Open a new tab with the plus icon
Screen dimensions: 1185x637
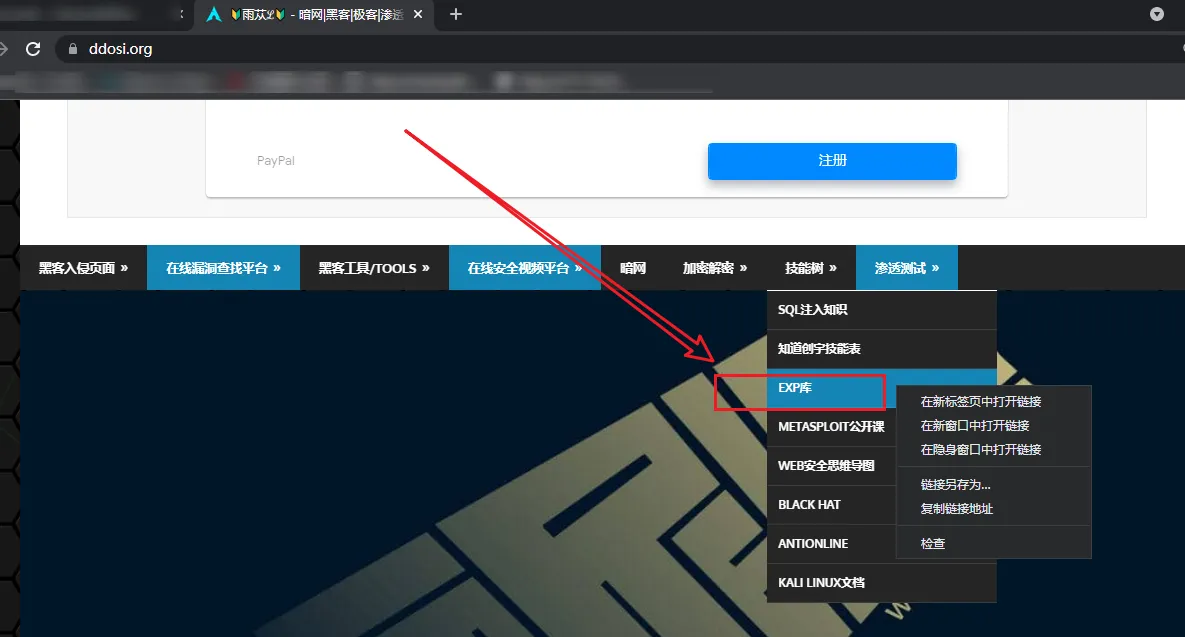(456, 14)
